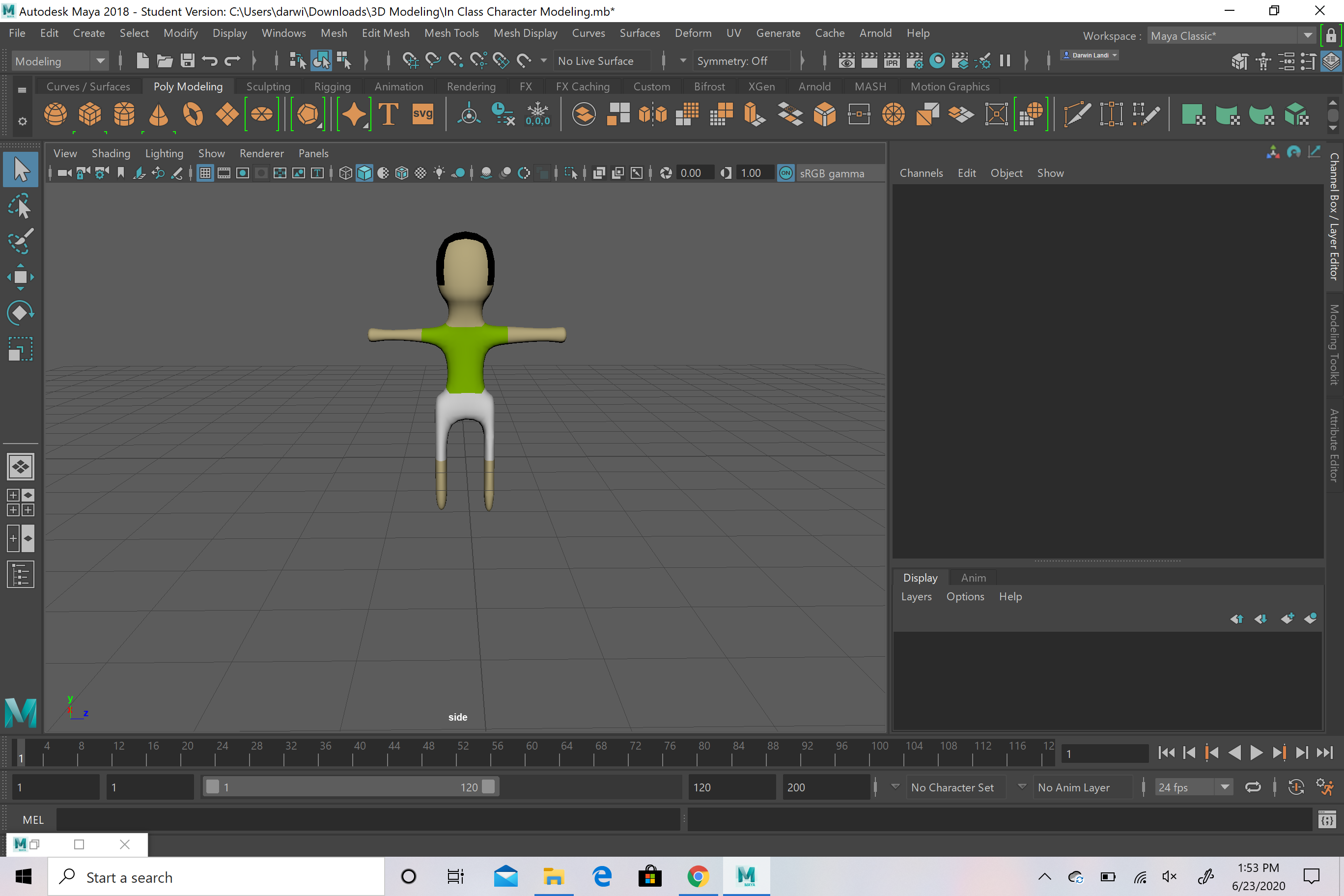Screen dimensions: 1344x896
Task: Activate the Scale tool
Action: (x=21, y=349)
